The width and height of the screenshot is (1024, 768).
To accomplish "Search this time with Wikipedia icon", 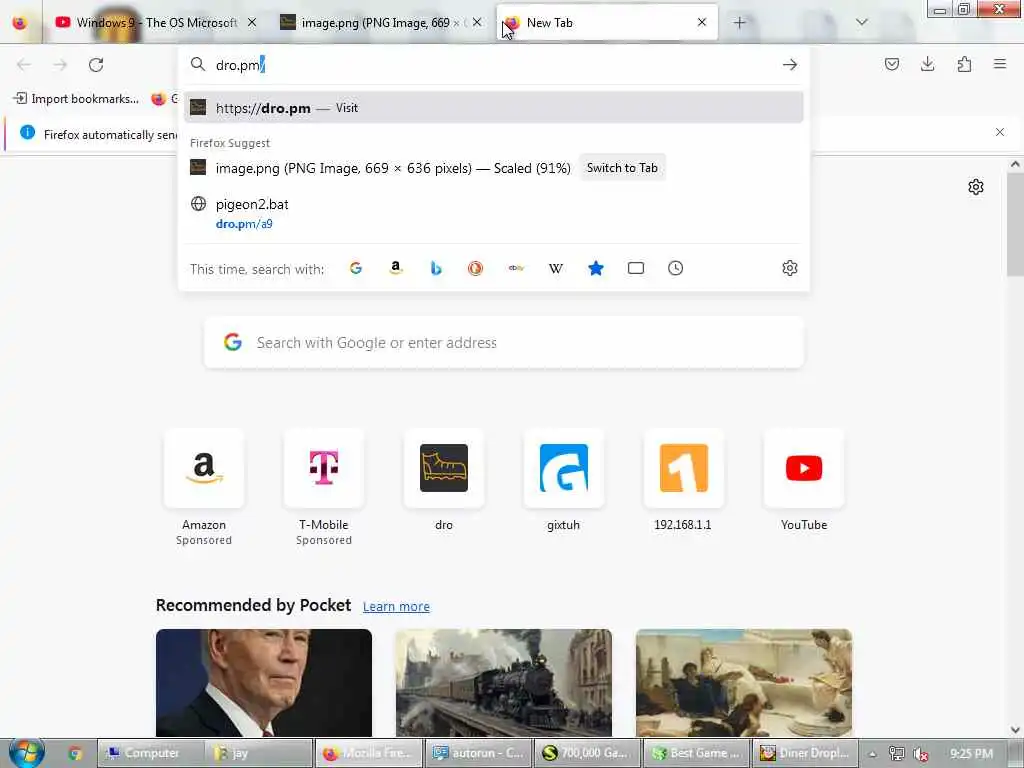I will click(556, 268).
